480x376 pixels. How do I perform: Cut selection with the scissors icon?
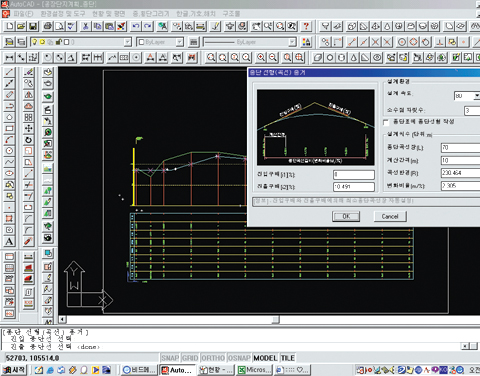tap(86, 26)
